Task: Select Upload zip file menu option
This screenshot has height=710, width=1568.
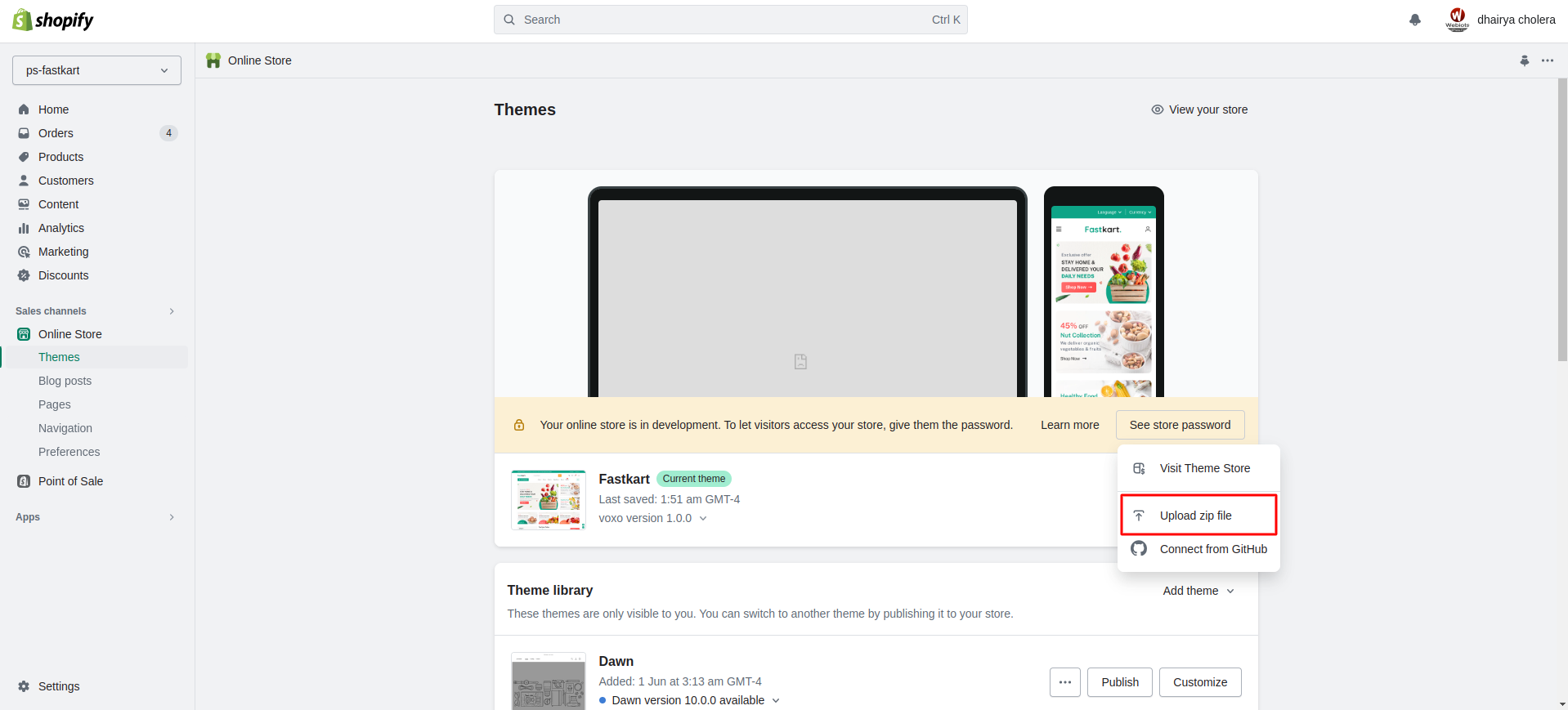Action: (1198, 516)
